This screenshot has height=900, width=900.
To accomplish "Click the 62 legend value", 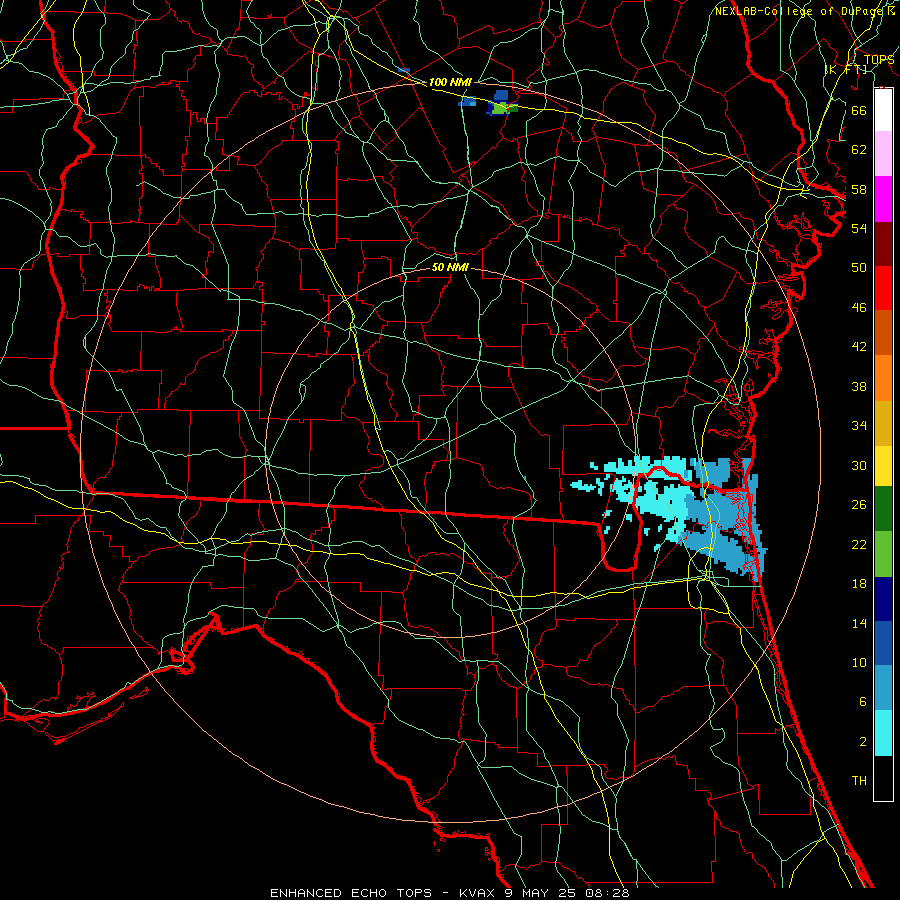I will pos(859,149).
